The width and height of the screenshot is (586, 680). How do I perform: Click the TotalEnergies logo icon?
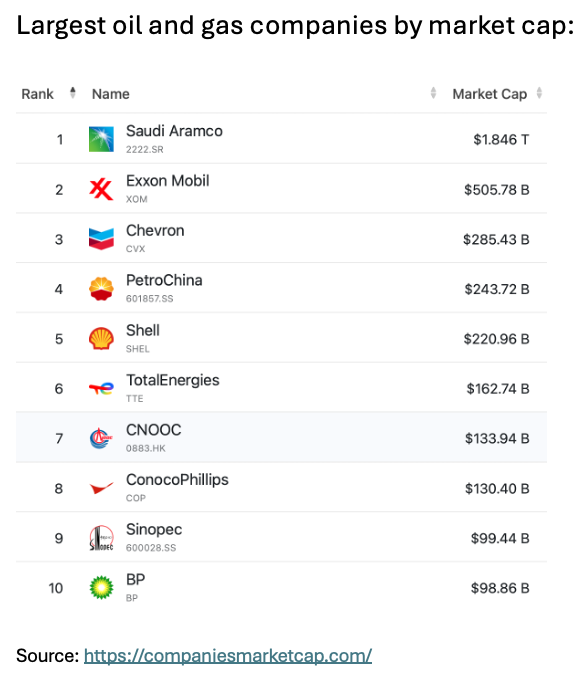(101, 389)
